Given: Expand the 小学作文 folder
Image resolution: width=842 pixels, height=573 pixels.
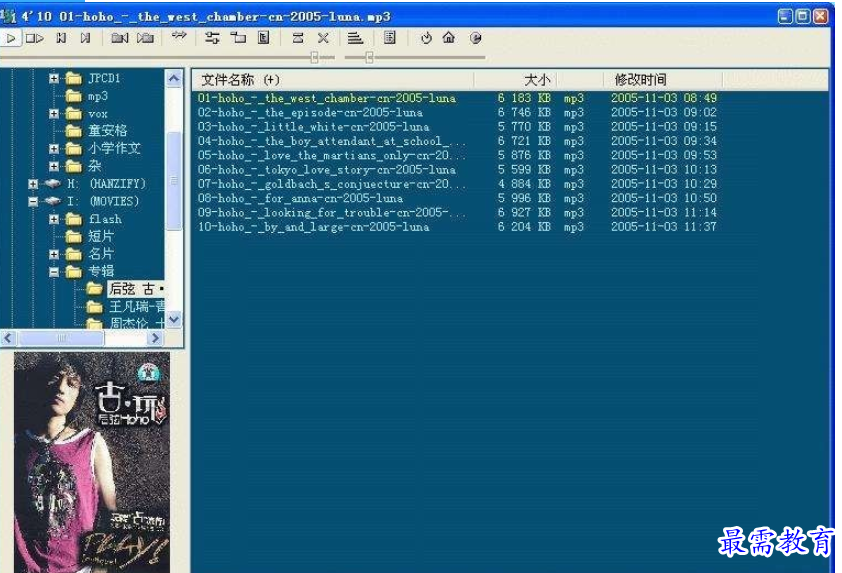Looking at the screenshot, I should pyautogui.click(x=54, y=149).
